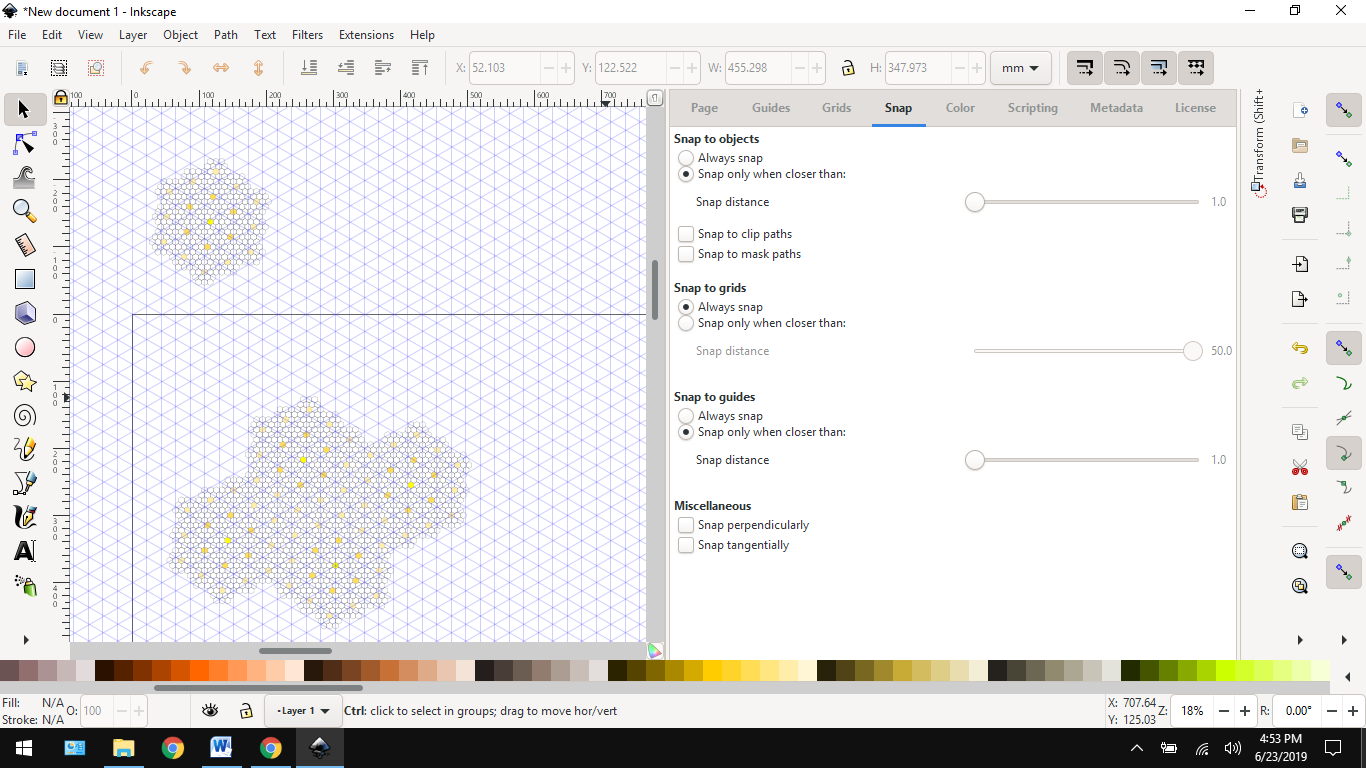Click Rotate 90 degrees clockwise icon
Viewport: 1366px width, 768px height.
[184, 68]
